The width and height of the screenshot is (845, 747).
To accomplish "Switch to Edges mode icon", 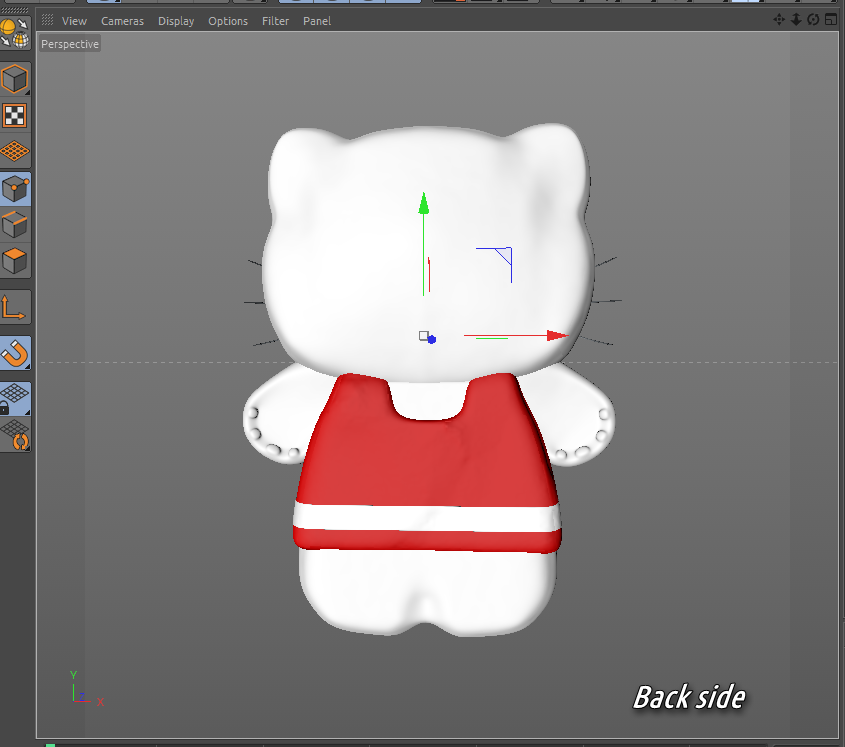I will (15, 225).
